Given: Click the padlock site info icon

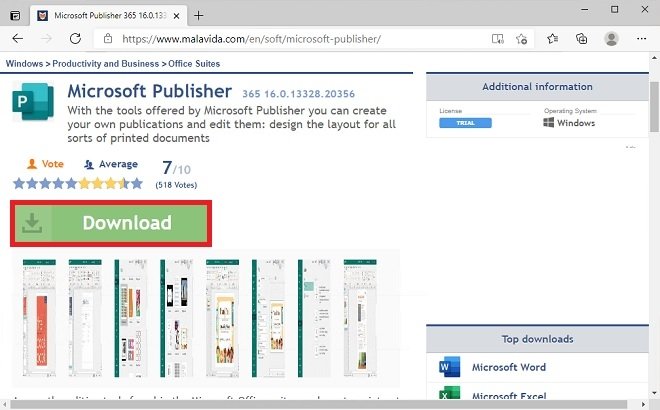Looking at the screenshot, I should point(108,39).
